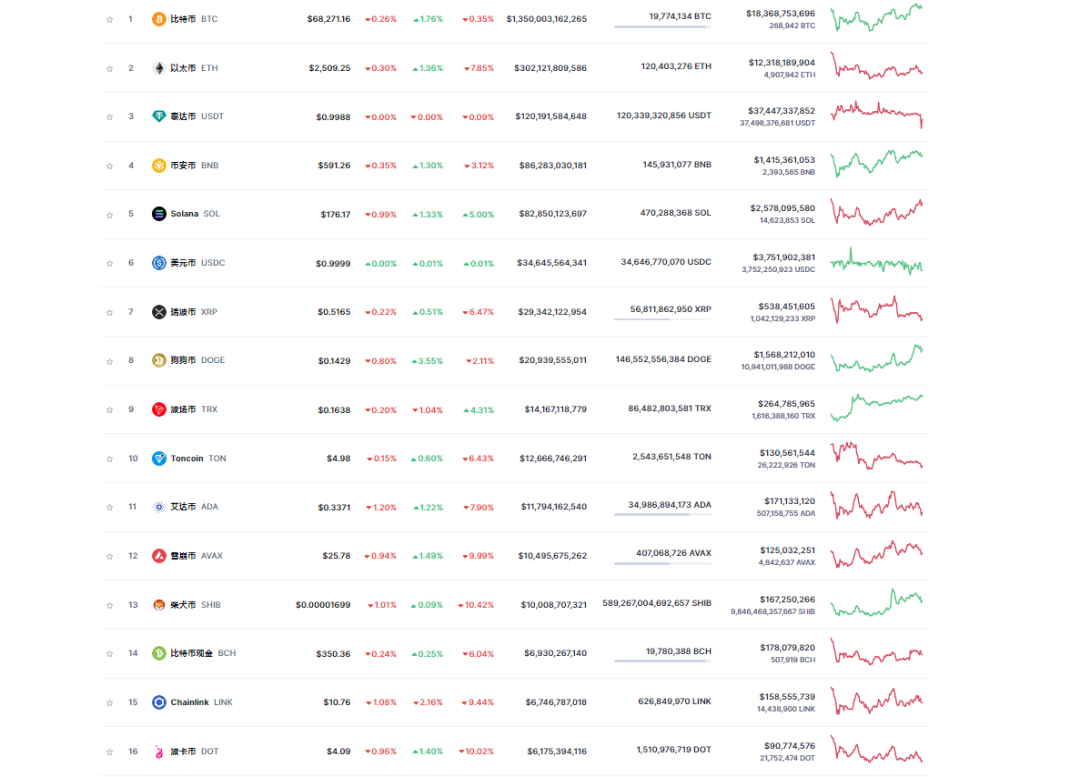Click ETH price $2,509.25

pos(329,68)
